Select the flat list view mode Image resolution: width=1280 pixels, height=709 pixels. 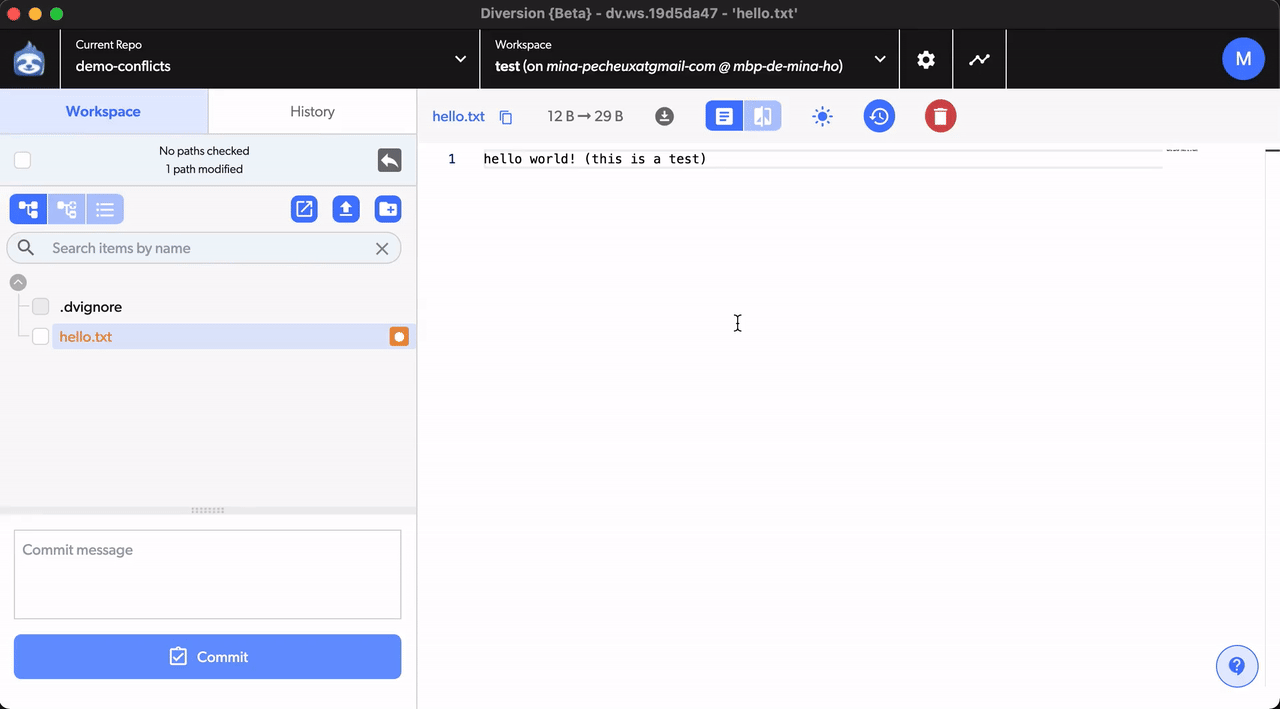(x=104, y=209)
